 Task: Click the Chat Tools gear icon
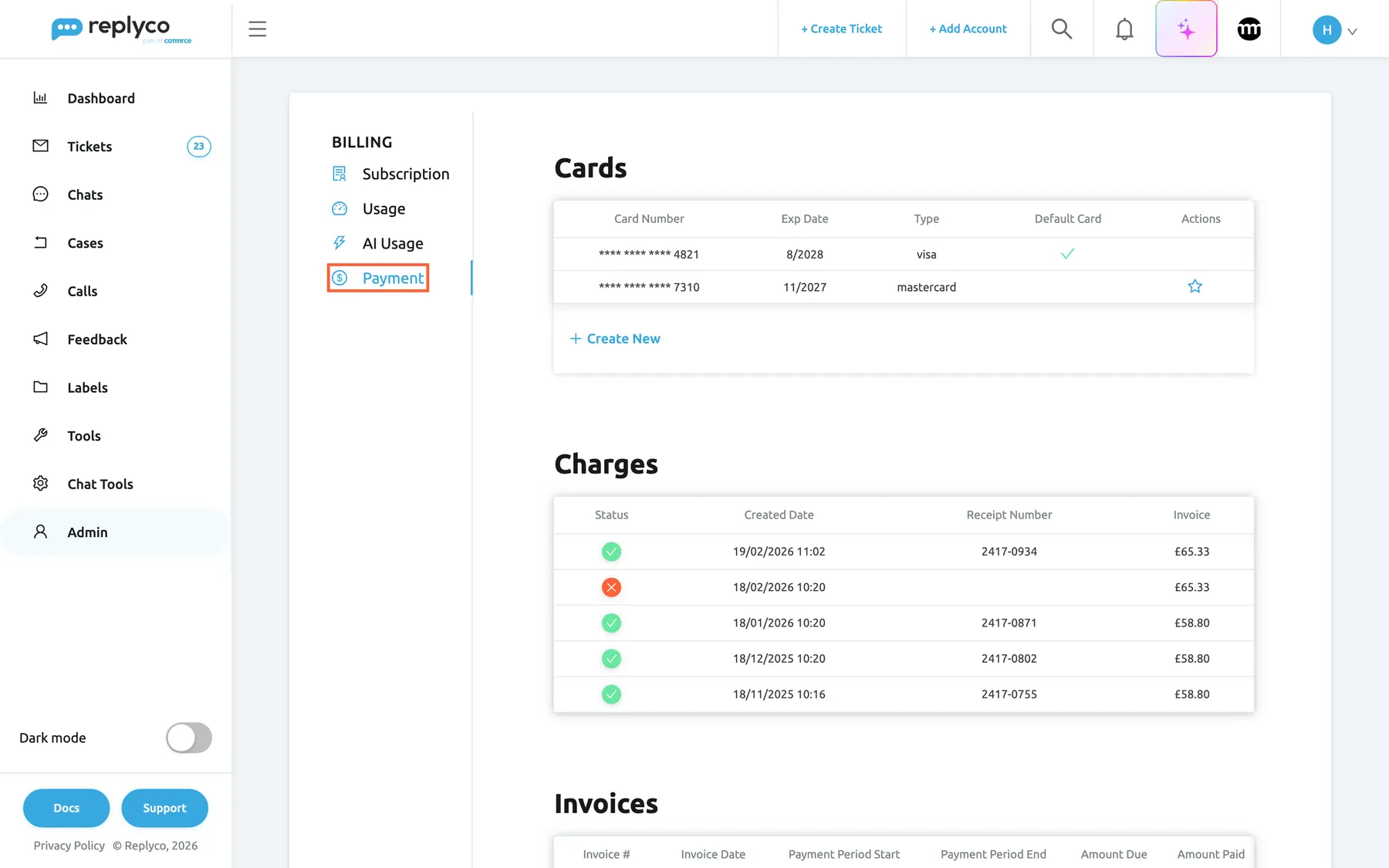click(x=41, y=483)
